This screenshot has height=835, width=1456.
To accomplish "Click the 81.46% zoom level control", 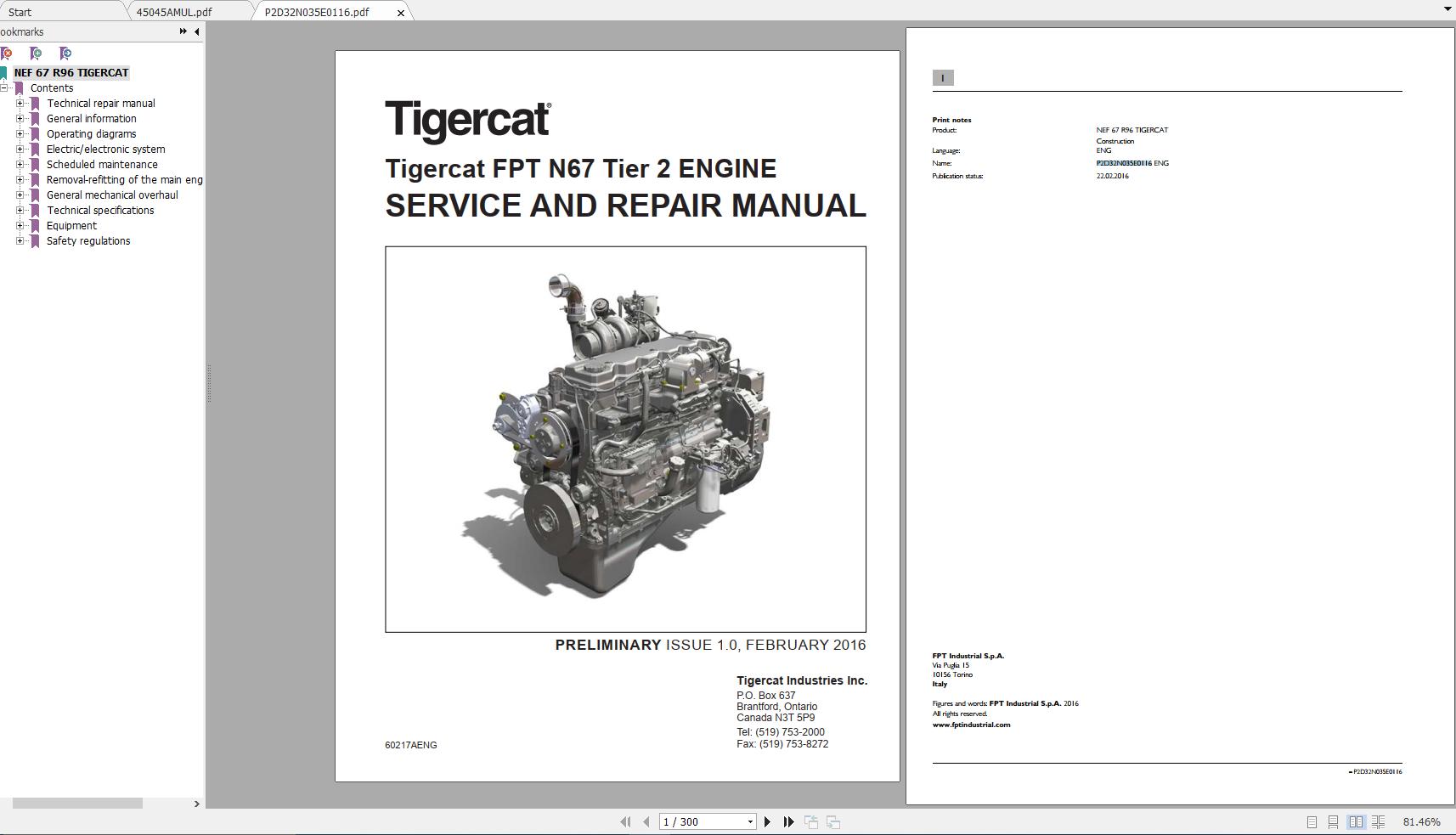I will [x=1419, y=821].
